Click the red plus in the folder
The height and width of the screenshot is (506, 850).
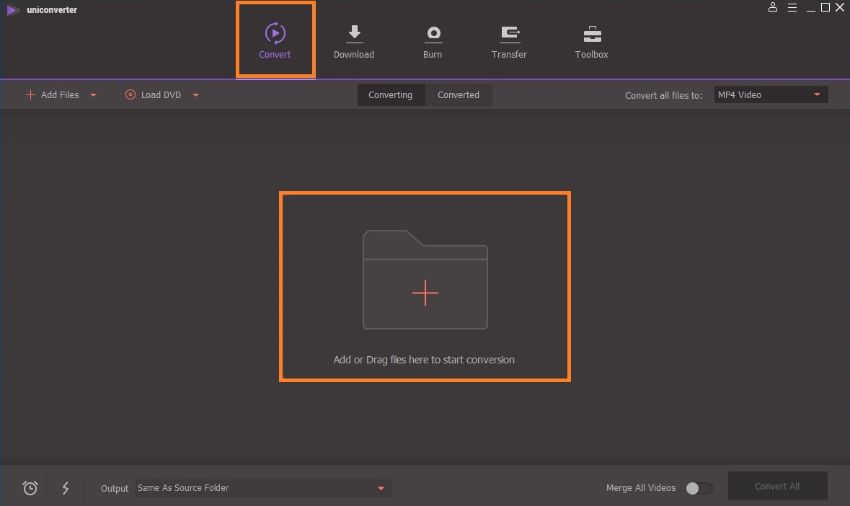pos(425,293)
